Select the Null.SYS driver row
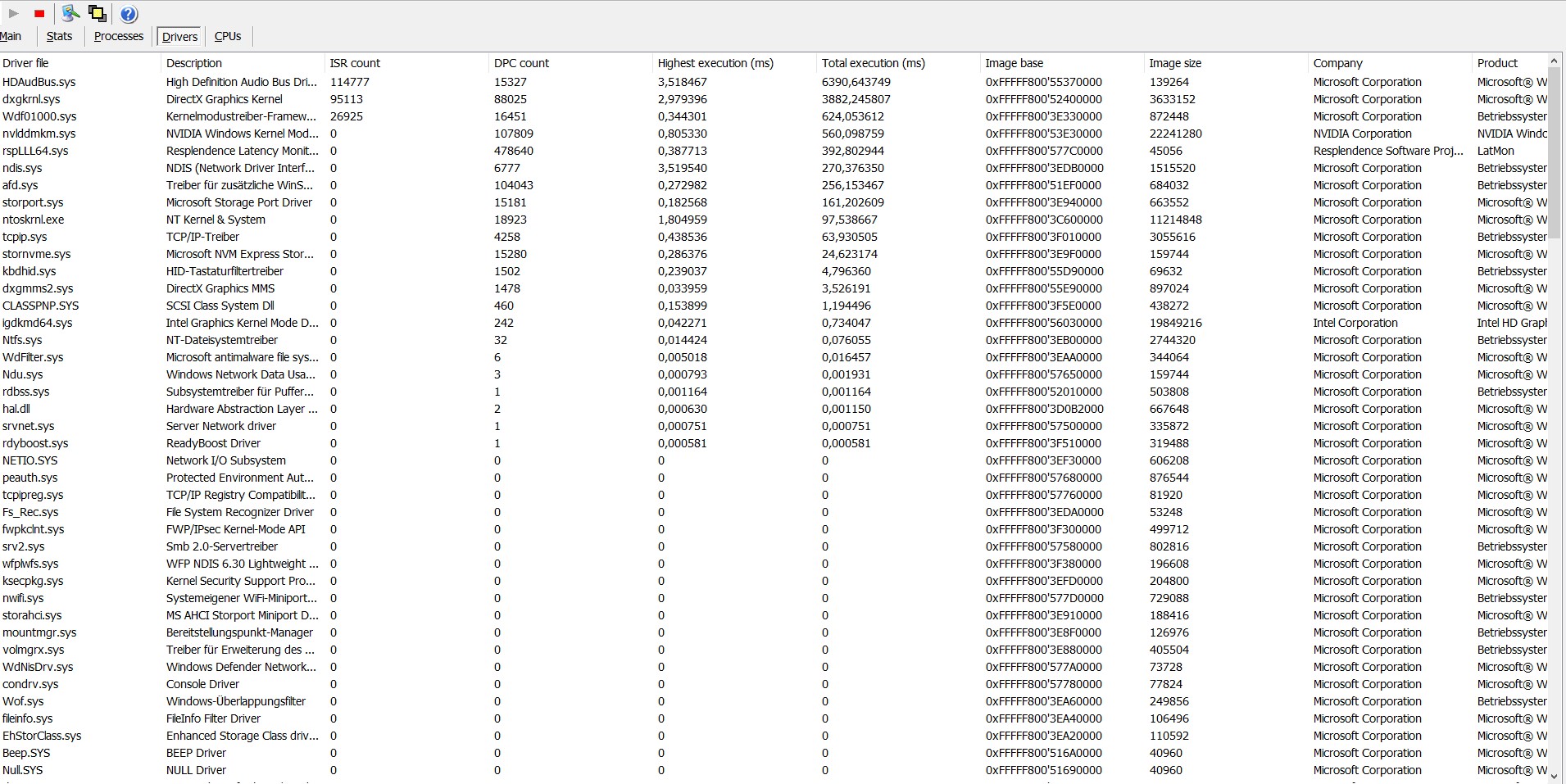 (x=774, y=770)
